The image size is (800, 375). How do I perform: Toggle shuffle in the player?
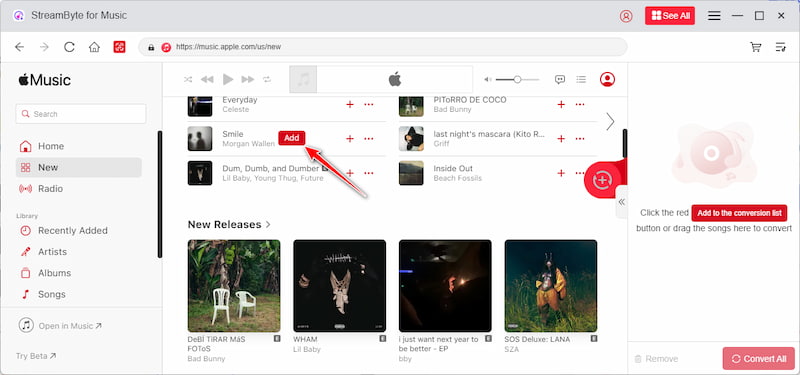tap(188, 79)
